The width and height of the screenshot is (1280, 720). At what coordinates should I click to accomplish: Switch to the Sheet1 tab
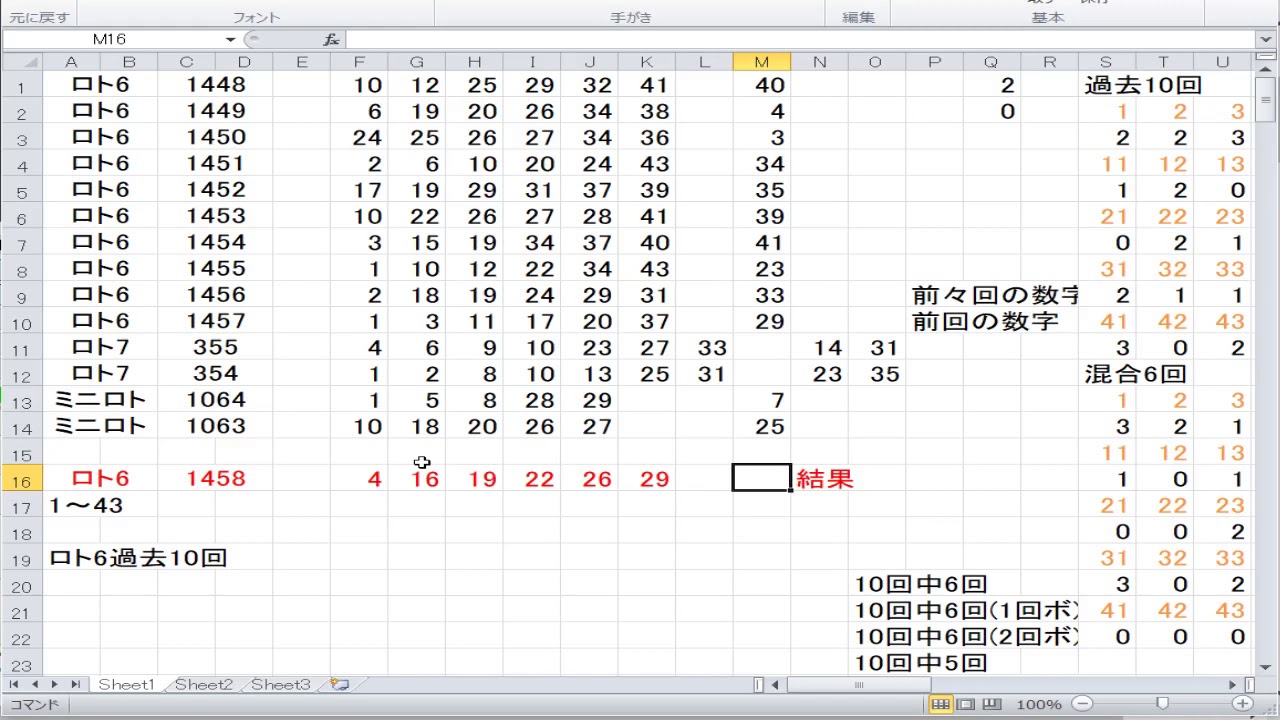(x=126, y=685)
